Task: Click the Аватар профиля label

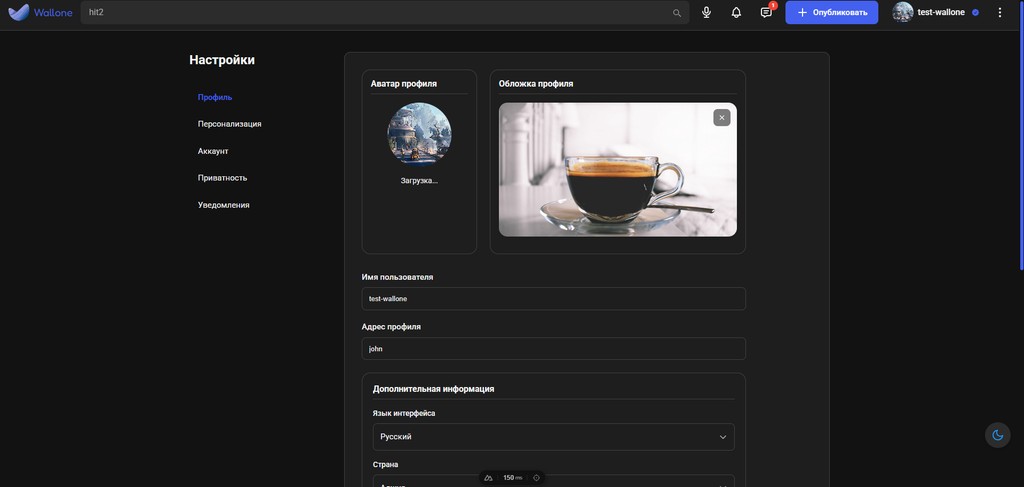Action: pos(404,84)
